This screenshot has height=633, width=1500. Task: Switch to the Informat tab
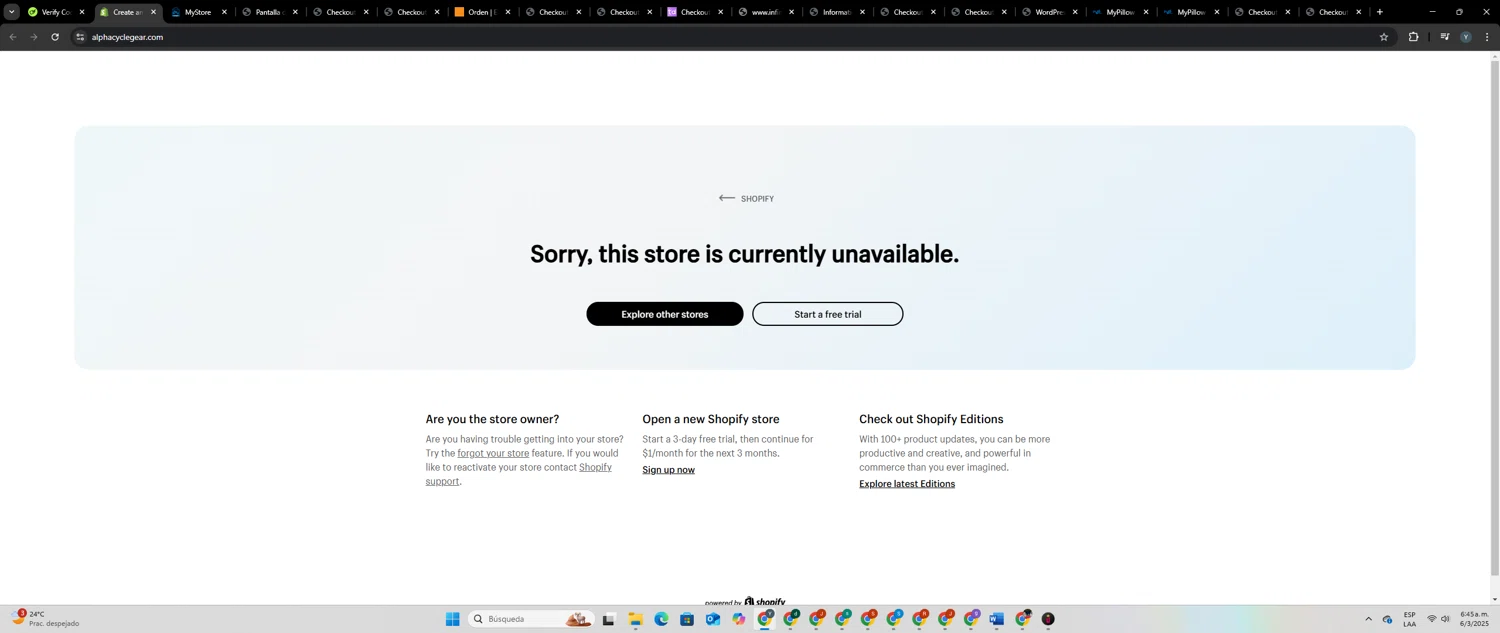[836, 12]
